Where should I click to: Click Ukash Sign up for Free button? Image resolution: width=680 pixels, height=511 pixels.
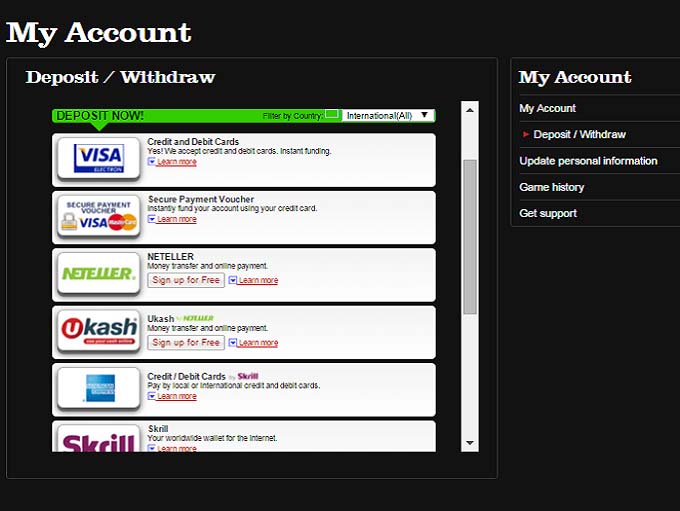186,342
